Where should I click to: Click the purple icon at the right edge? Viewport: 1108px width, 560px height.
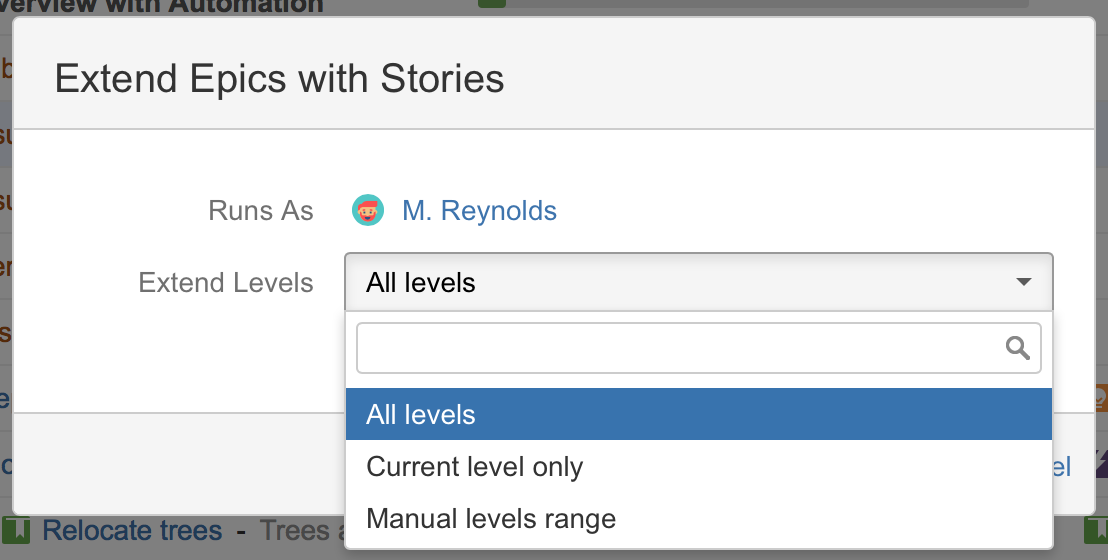coord(1101,463)
